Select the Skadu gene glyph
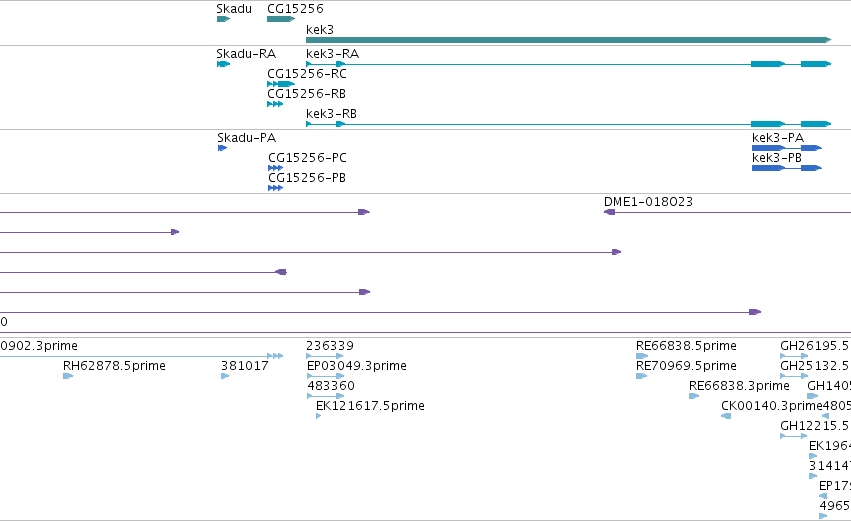 (224, 19)
